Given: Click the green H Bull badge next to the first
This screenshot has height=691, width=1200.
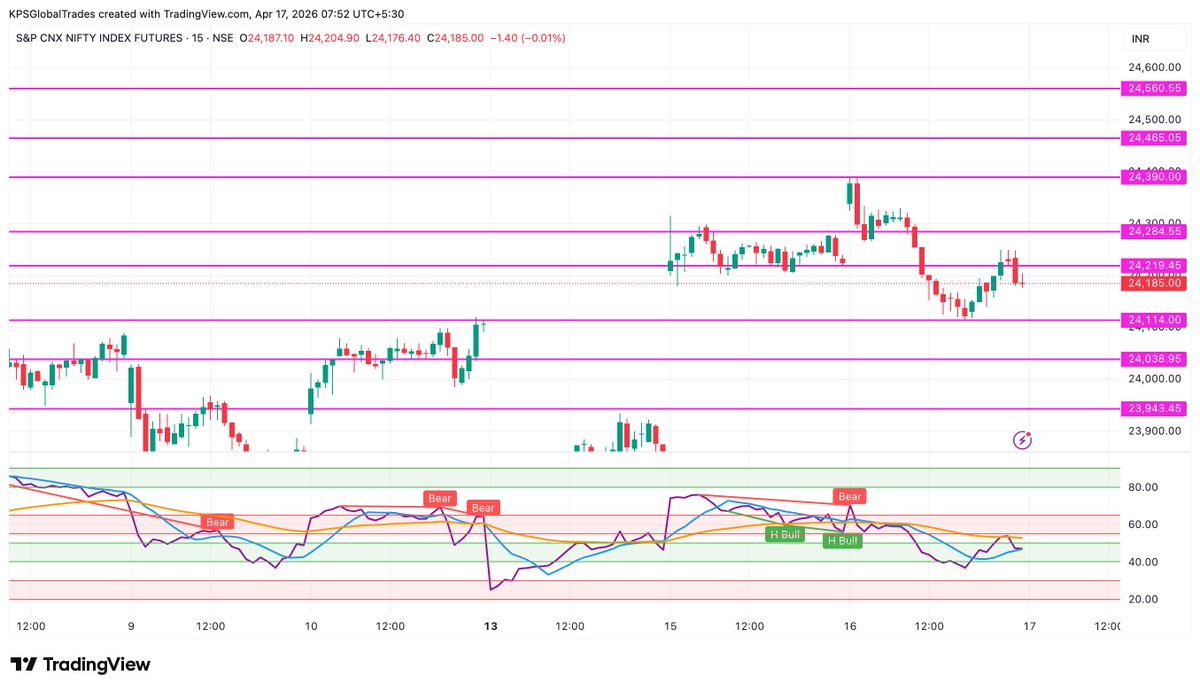Looking at the screenshot, I should tap(843, 541).
